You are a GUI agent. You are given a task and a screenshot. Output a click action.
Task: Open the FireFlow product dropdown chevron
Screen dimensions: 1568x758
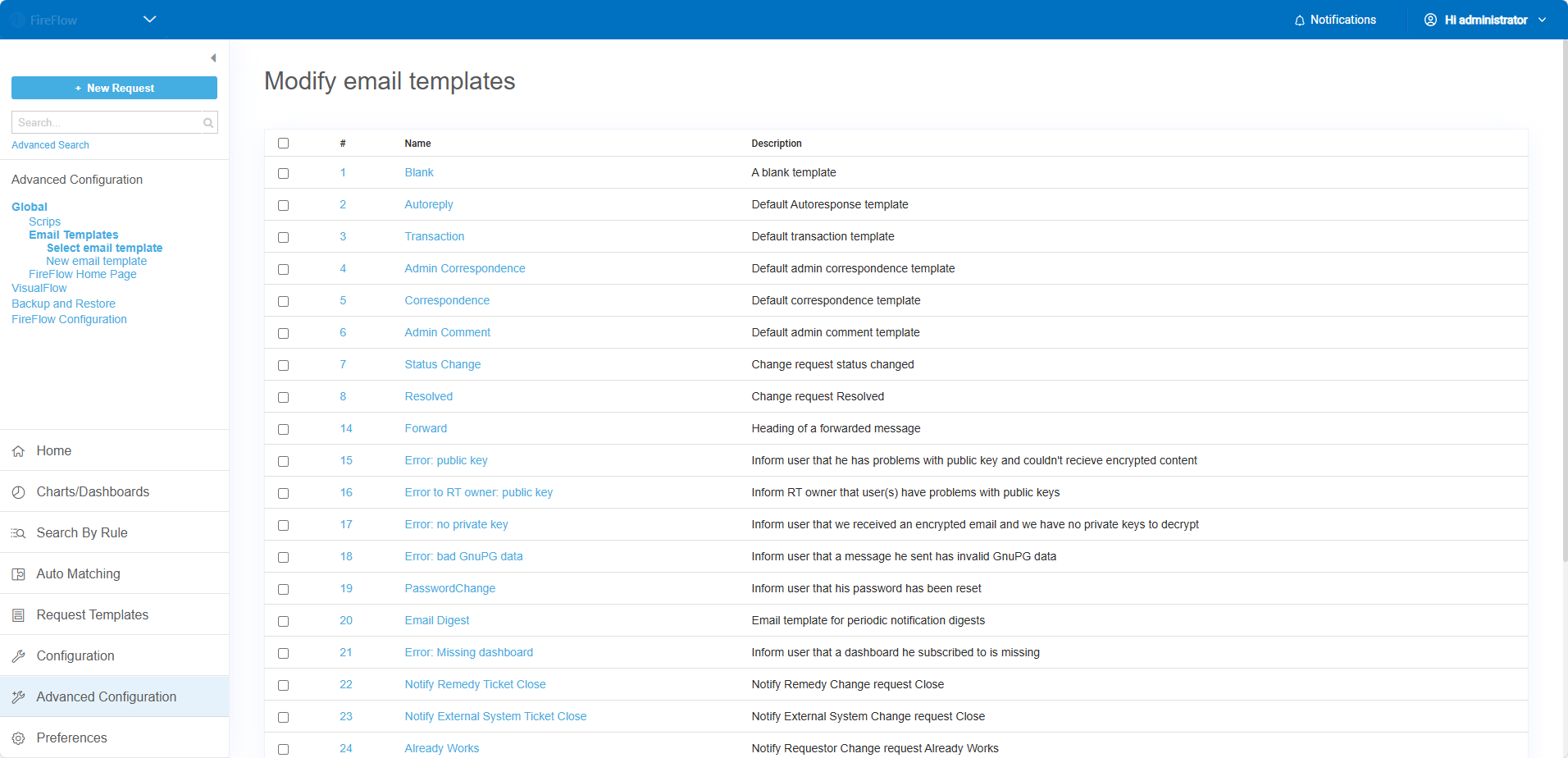(149, 20)
